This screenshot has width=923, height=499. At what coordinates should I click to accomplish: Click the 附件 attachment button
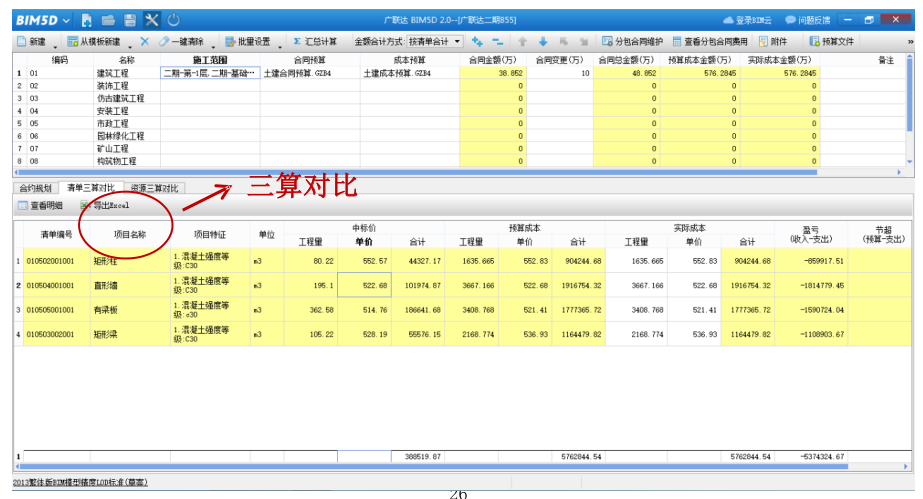[x=773, y=41]
